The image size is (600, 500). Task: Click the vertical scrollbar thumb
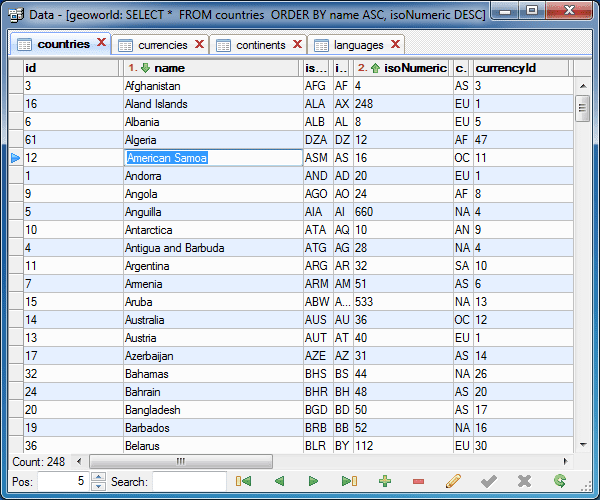click(x=583, y=108)
